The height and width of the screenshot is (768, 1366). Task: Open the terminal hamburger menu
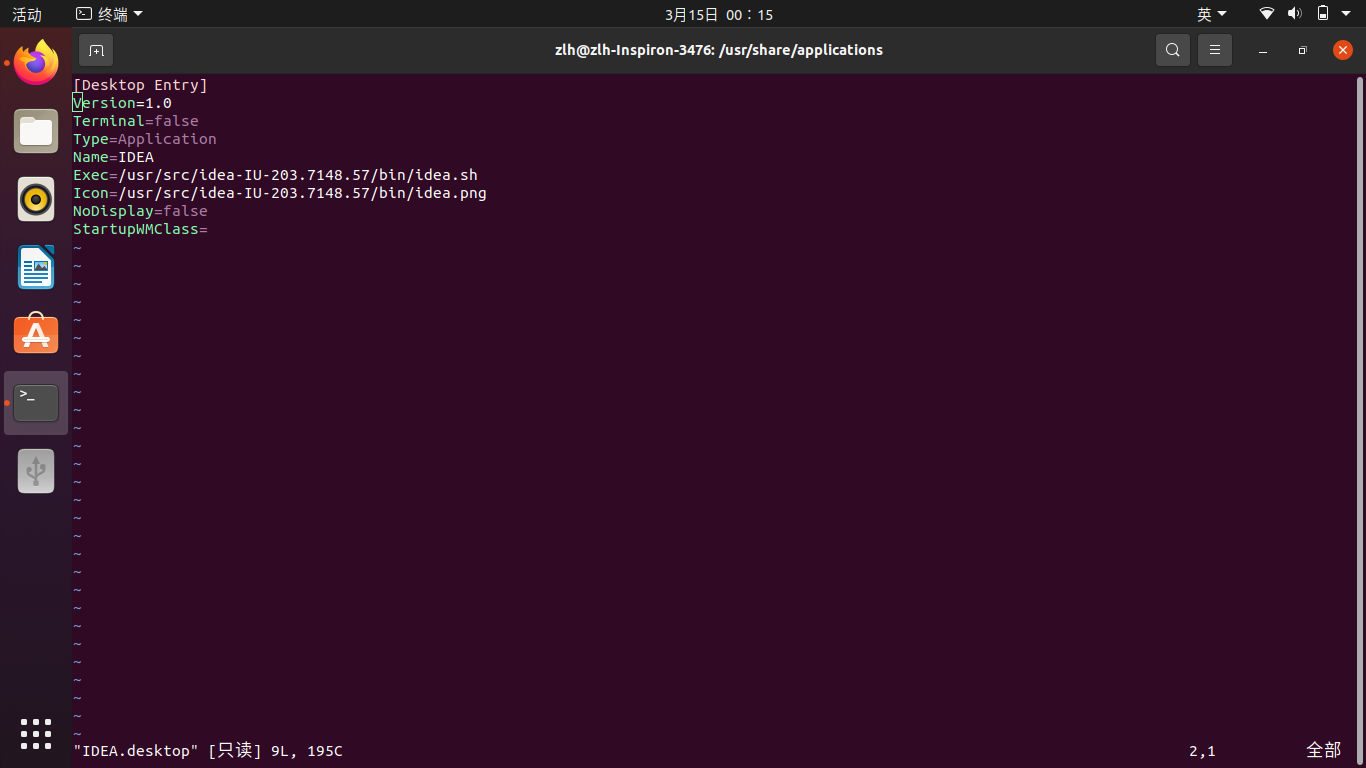pyautogui.click(x=1215, y=50)
